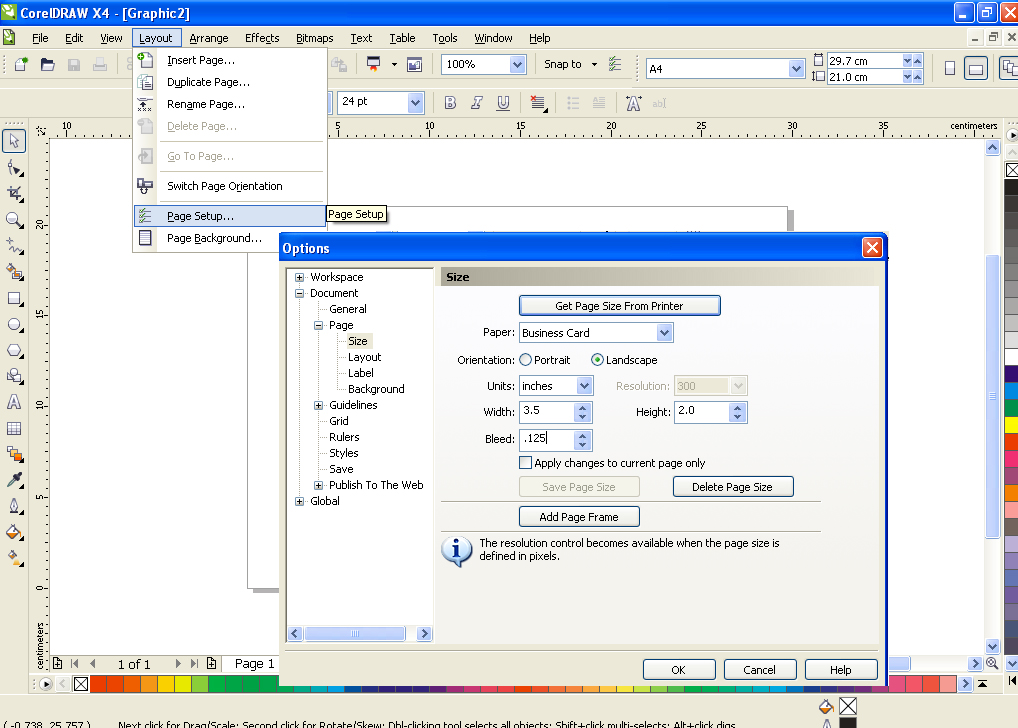Image resolution: width=1018 pixels, height=728 pixels.
Task: Select the Interactive Blend tool
Action: point(14,454)
